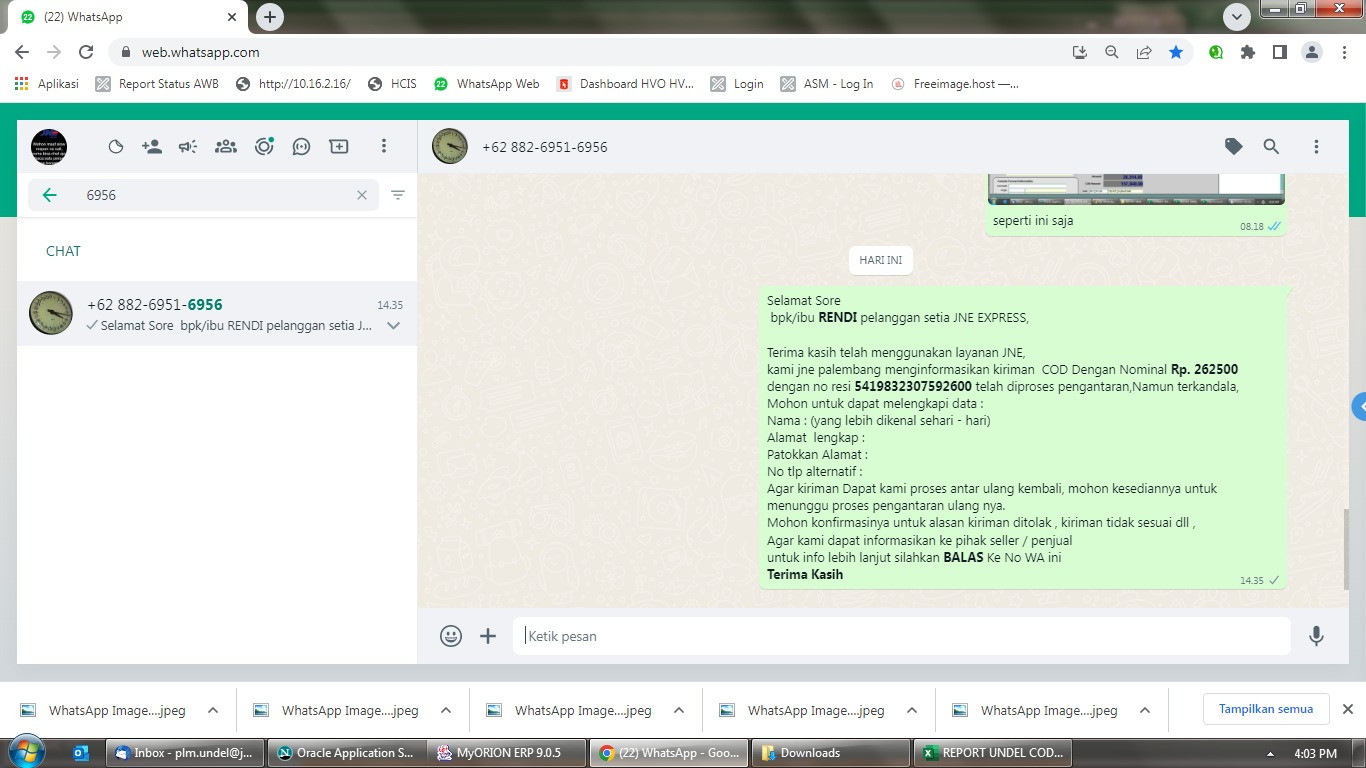Open the Extensions puzzle icon
This screenshot has width=1366, height=768.
coord(1248,52)
